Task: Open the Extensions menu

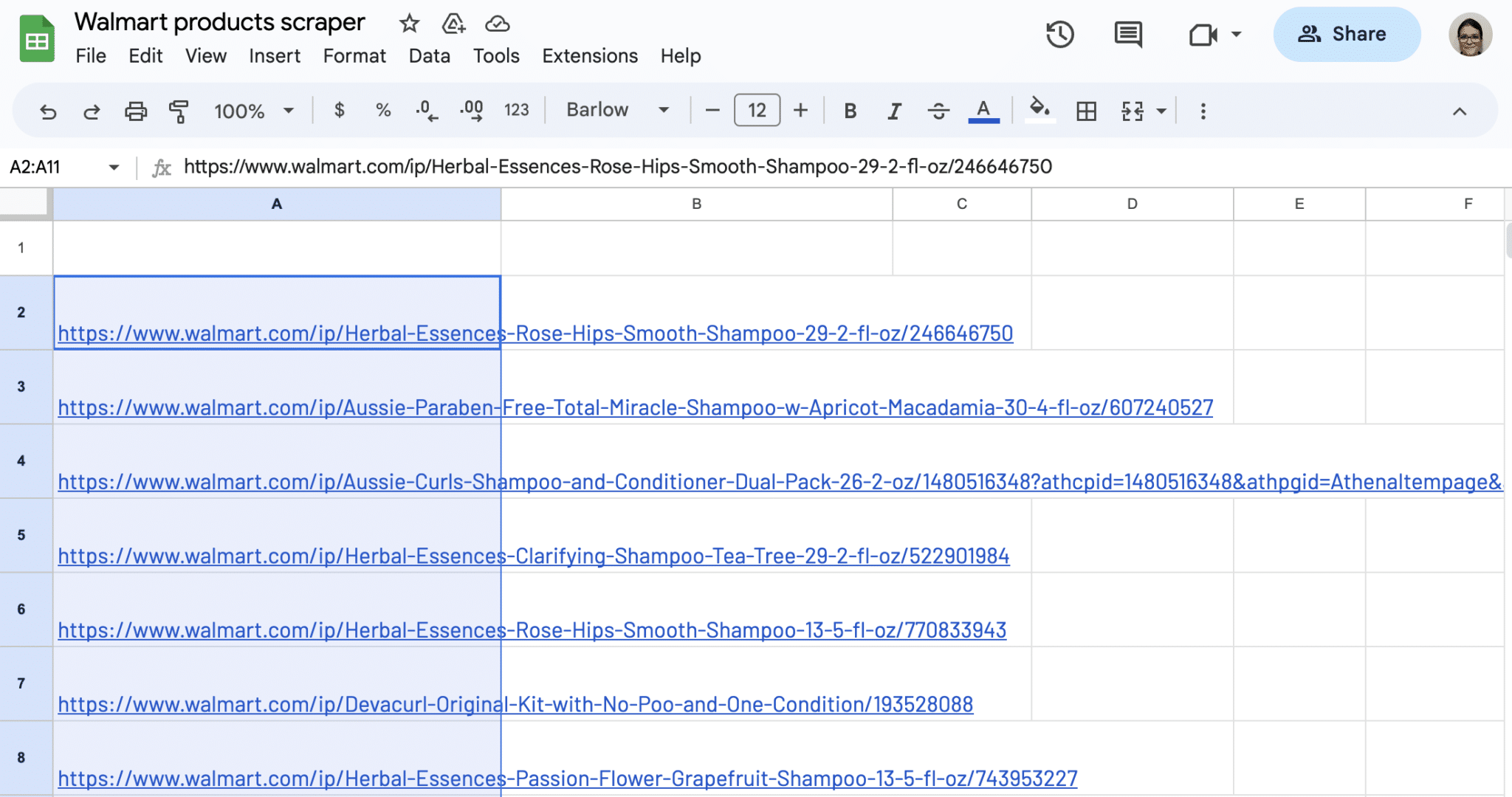Action: 589,55
